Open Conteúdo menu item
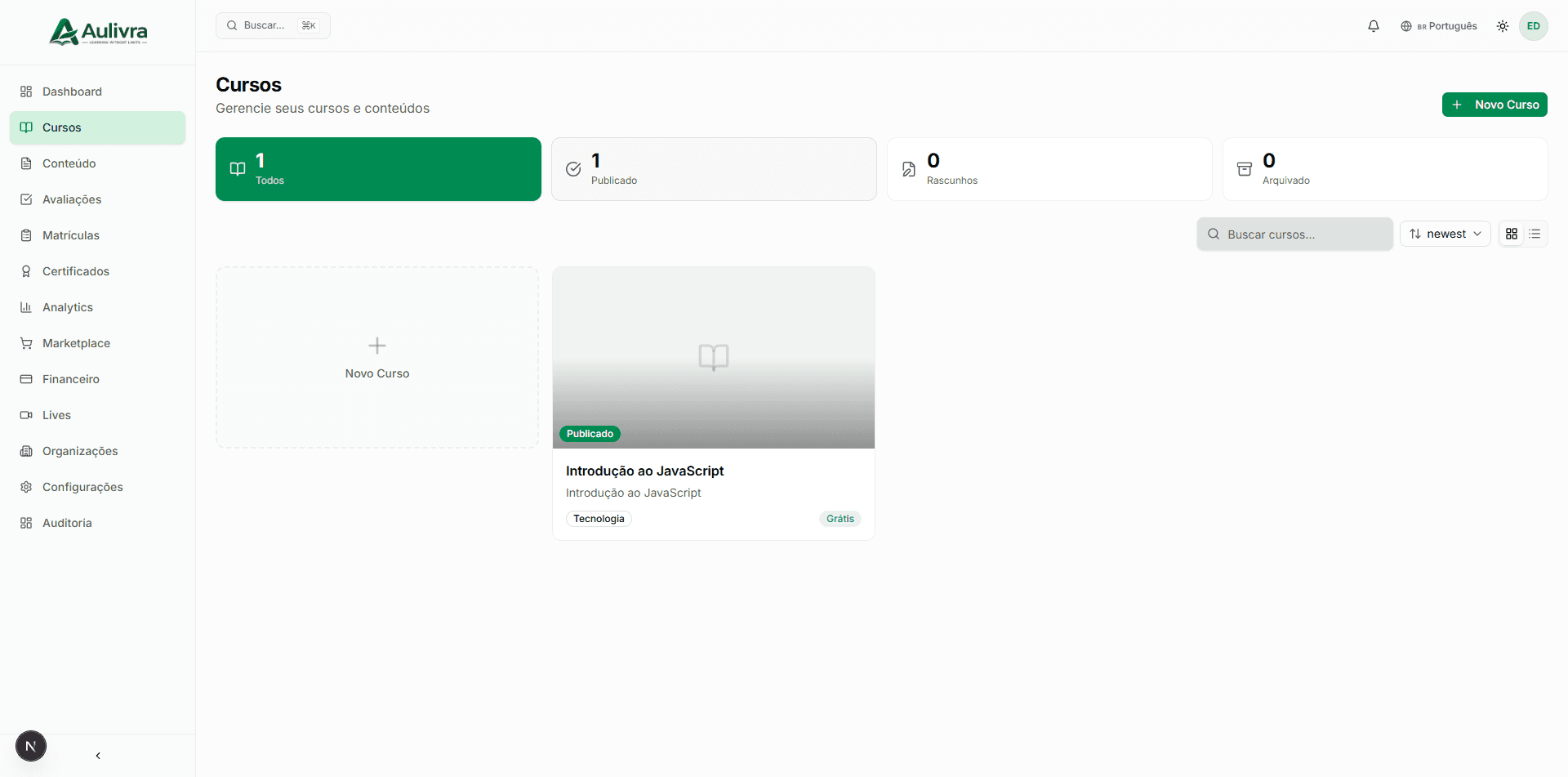Viewport: 1568px width, 777px height. (97, 163)
